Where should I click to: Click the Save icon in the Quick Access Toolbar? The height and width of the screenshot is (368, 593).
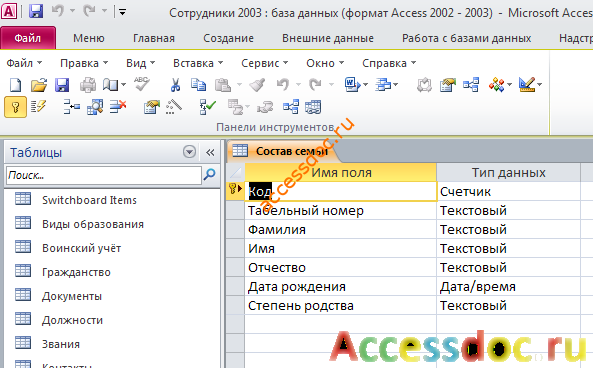click(x=36, y=11)
